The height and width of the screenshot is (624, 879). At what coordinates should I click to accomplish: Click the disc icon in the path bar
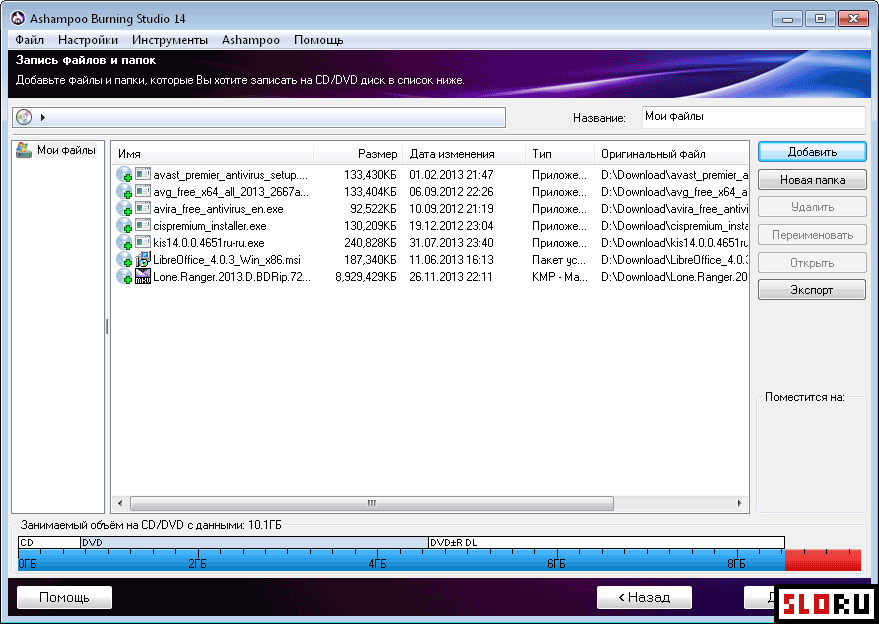[x=24, y=117]
